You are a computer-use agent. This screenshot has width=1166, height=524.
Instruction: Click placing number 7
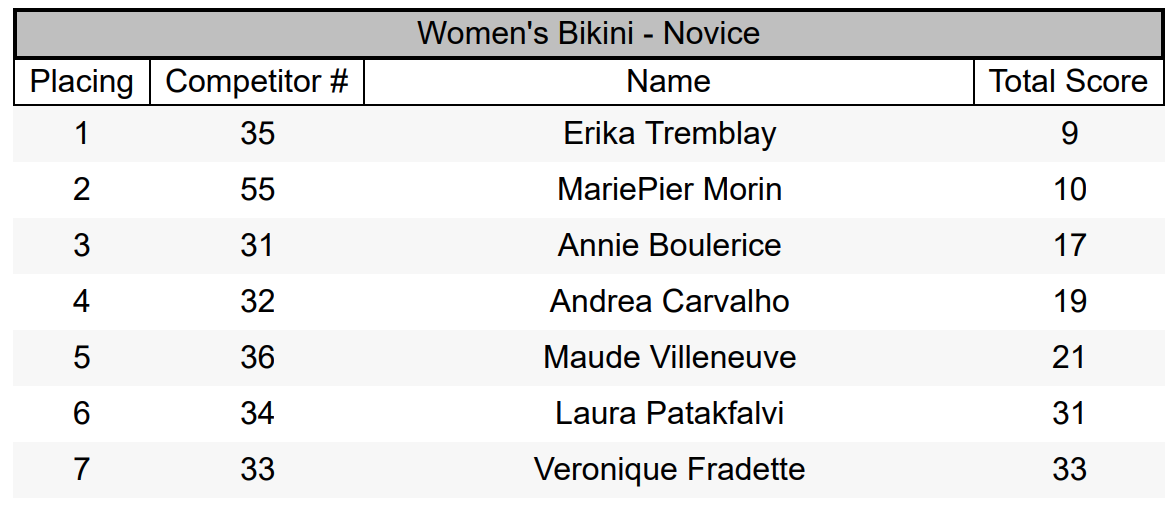(x=81, y=469)
